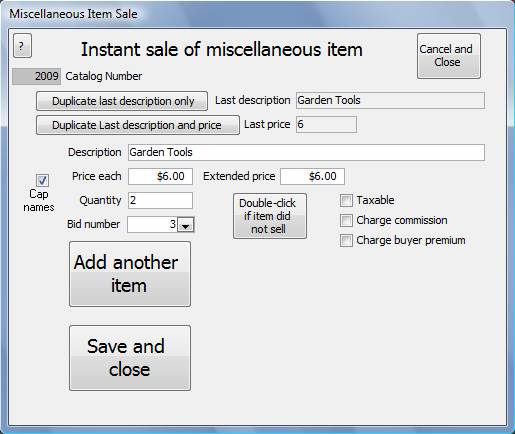515x434 pixels.
Task: Check the Charge buyer premium option
Action: coord(346,240)
